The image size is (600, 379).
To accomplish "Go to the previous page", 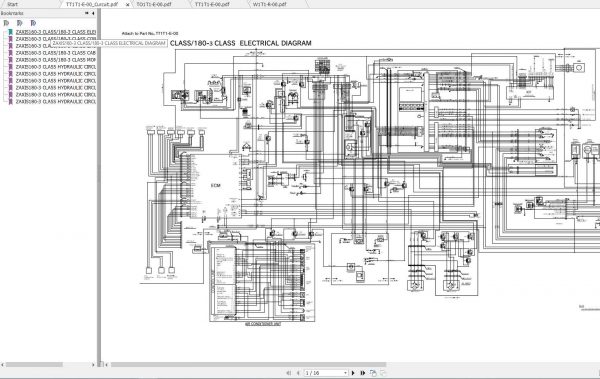I will (298, 372).
